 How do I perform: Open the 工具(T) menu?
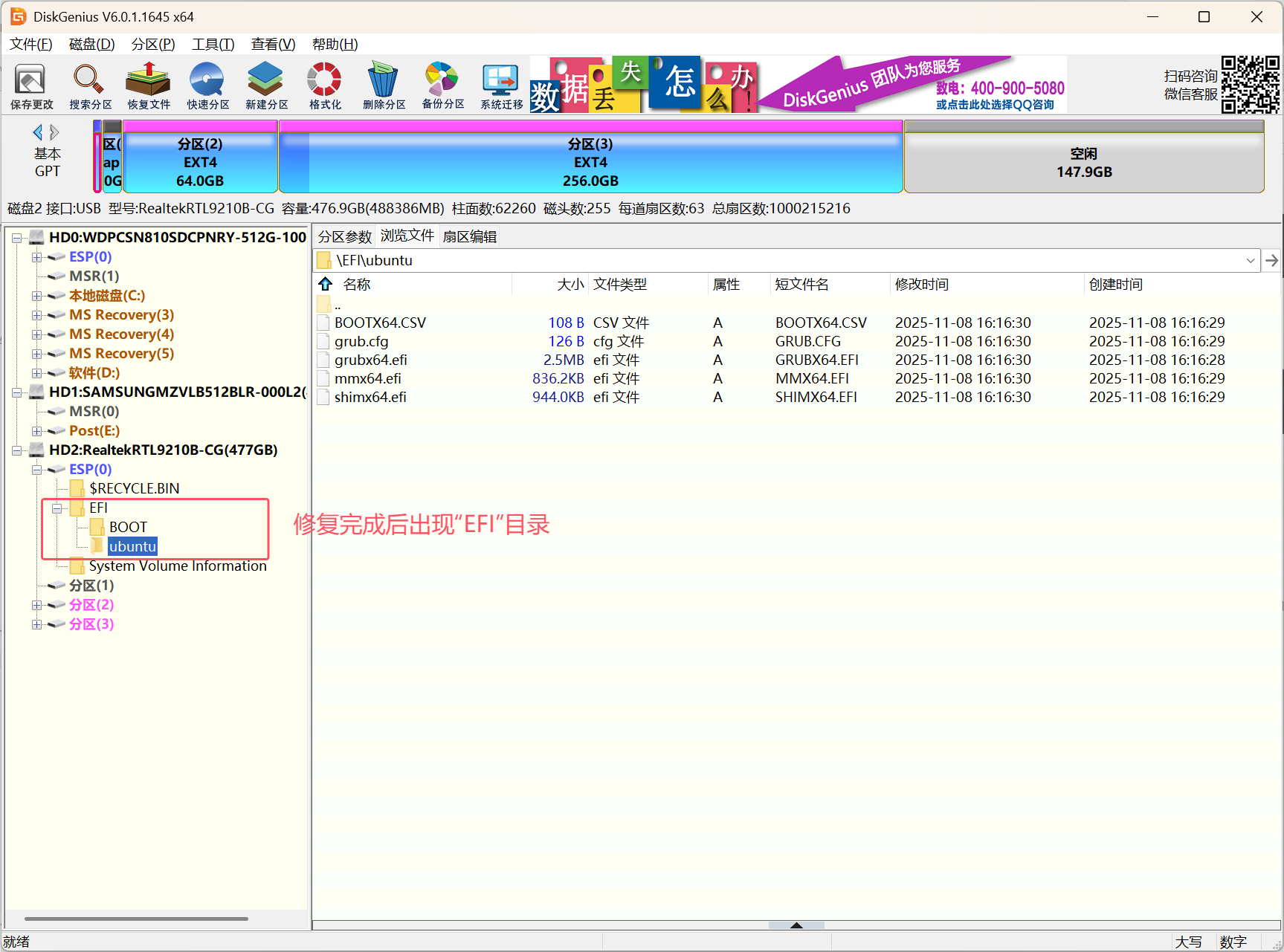tap(213, 44)
